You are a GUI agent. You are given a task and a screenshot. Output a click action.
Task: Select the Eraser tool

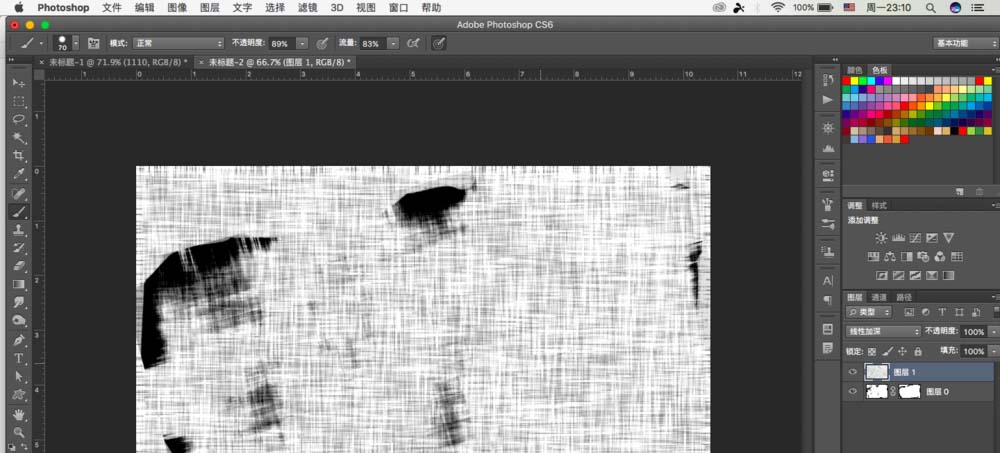[x=19, y=265]
